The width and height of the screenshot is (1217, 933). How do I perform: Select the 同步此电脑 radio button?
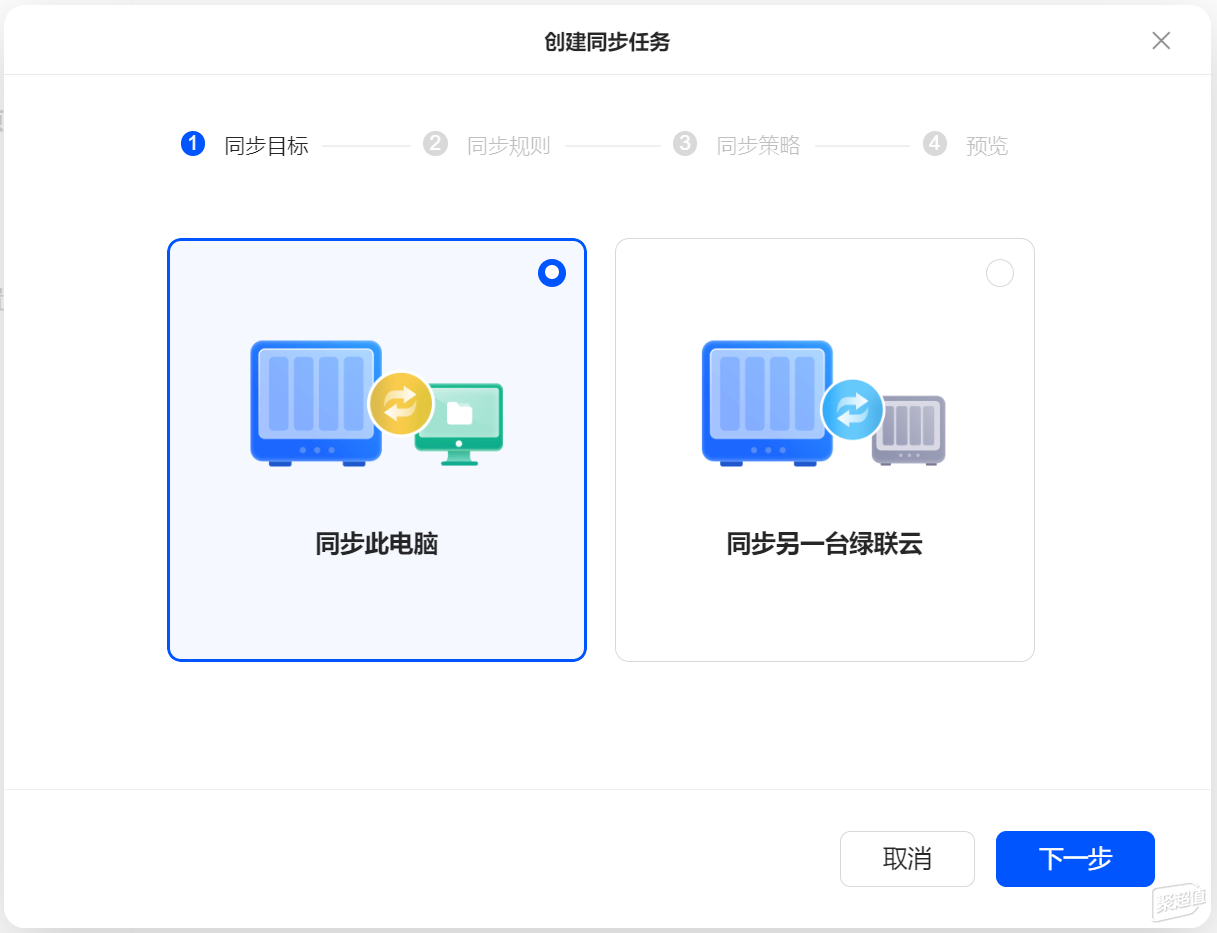[552, 273]
